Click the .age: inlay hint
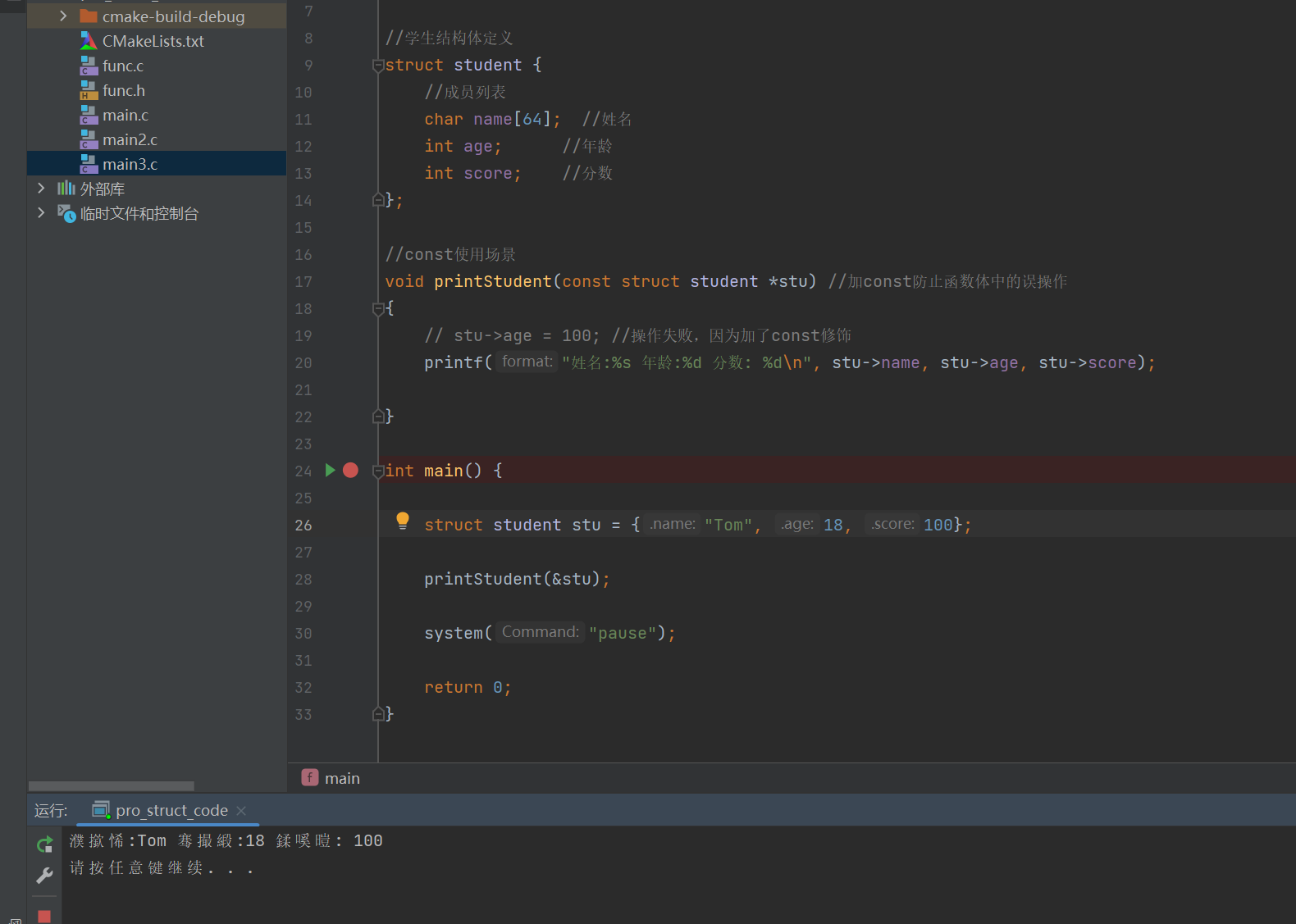1296x924 pixels. [797, 524]
